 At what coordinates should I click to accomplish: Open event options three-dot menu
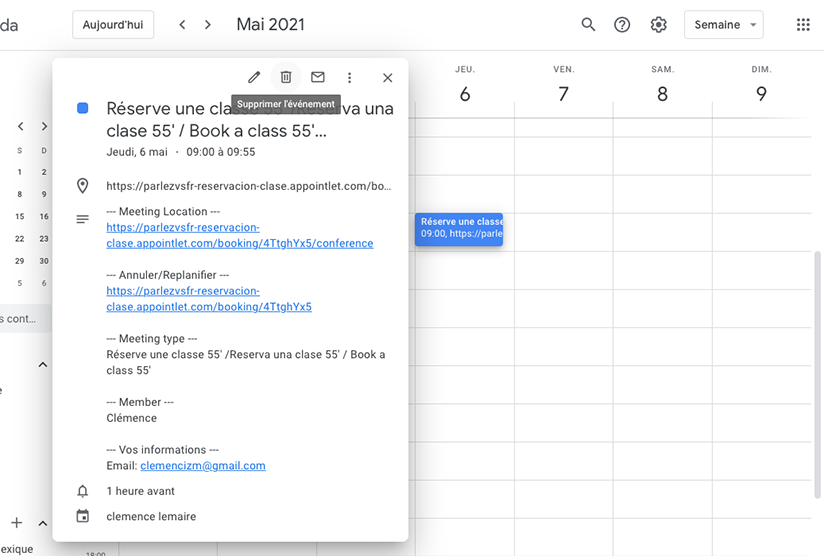click(349, 78)
